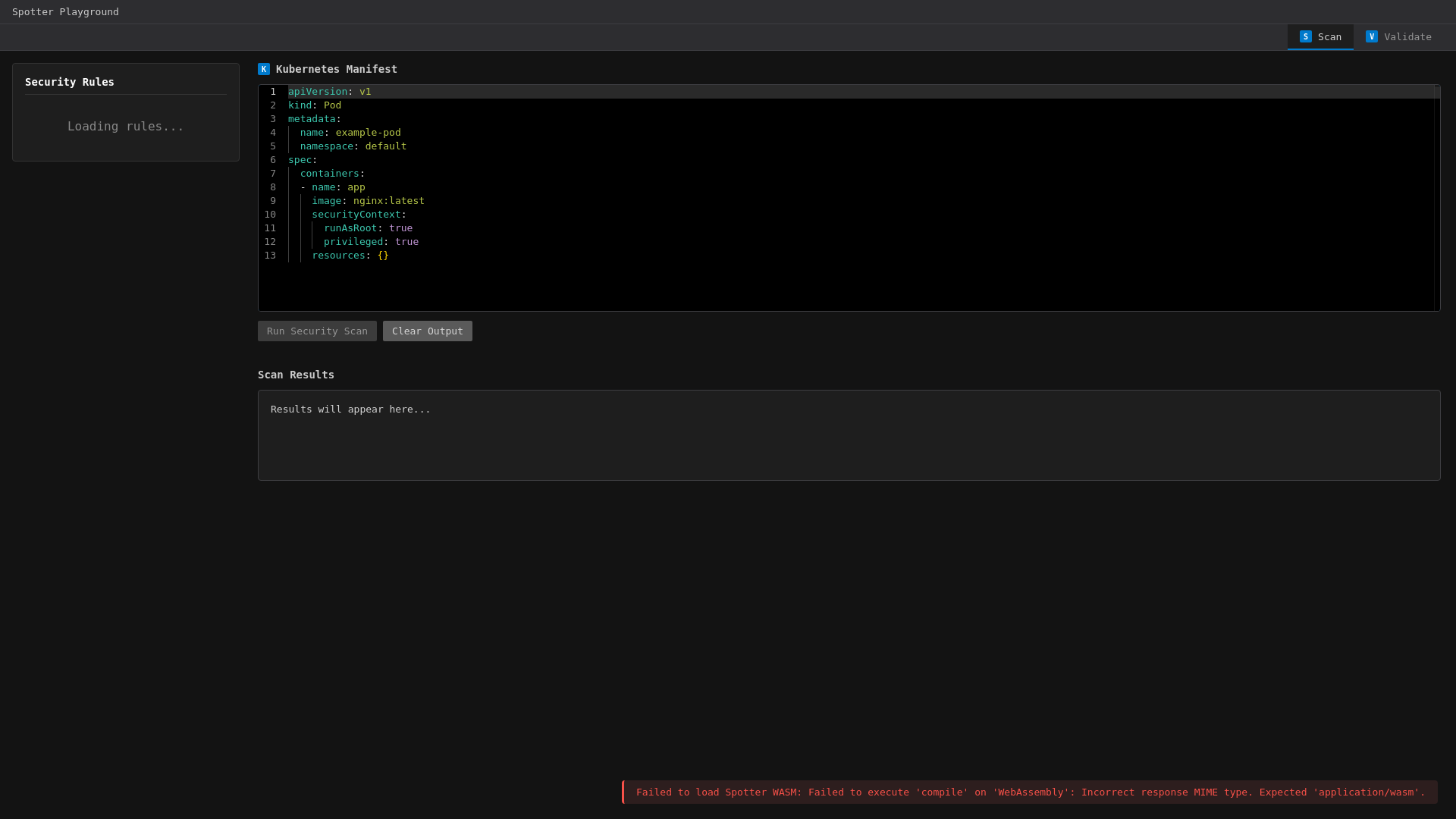
Task: Click the containers: line
Action: coord(332,174)
